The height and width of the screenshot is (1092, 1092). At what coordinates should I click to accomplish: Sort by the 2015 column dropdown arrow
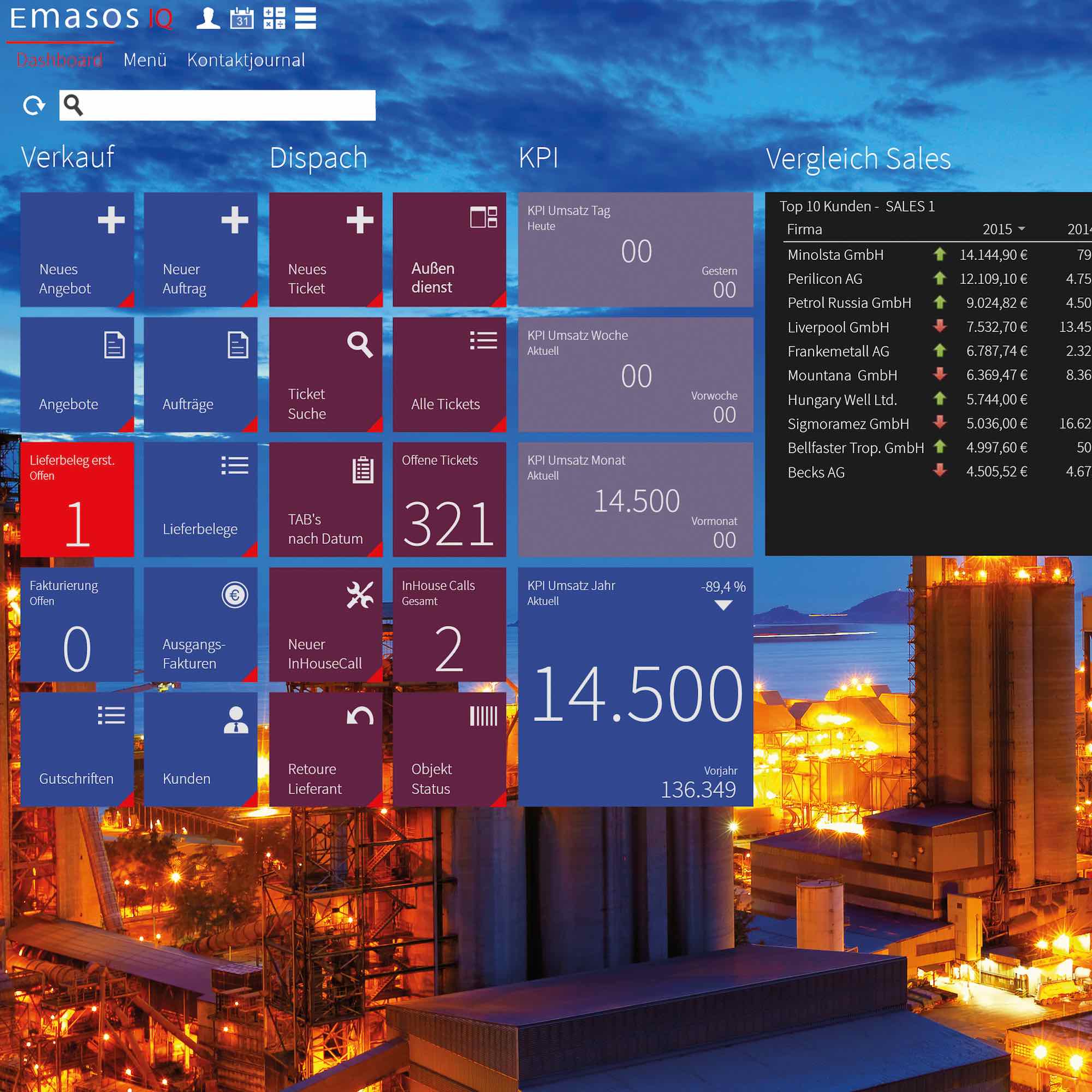[x=1022, y=229]
